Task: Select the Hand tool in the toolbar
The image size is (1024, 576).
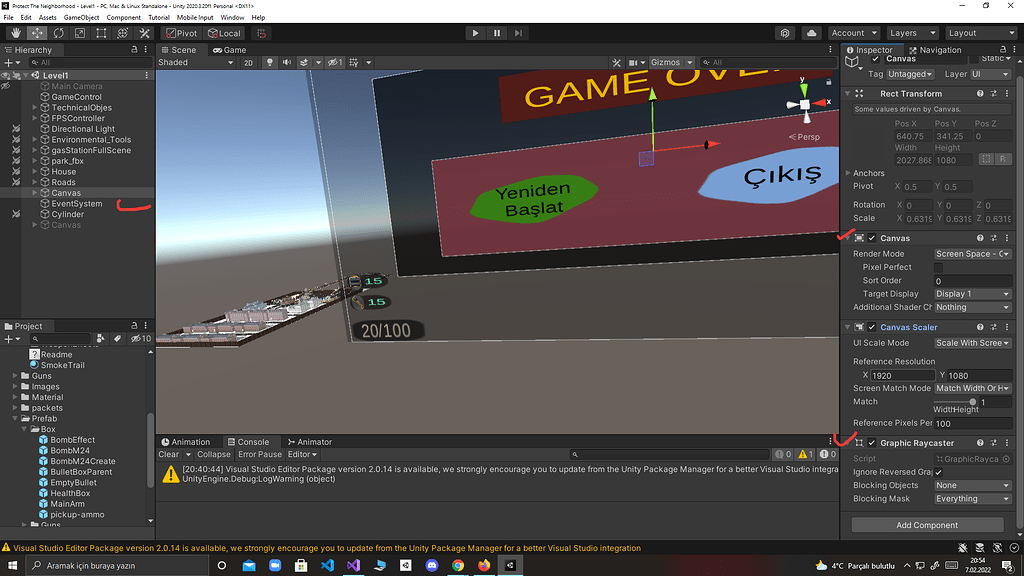Action: coord(17,33)
